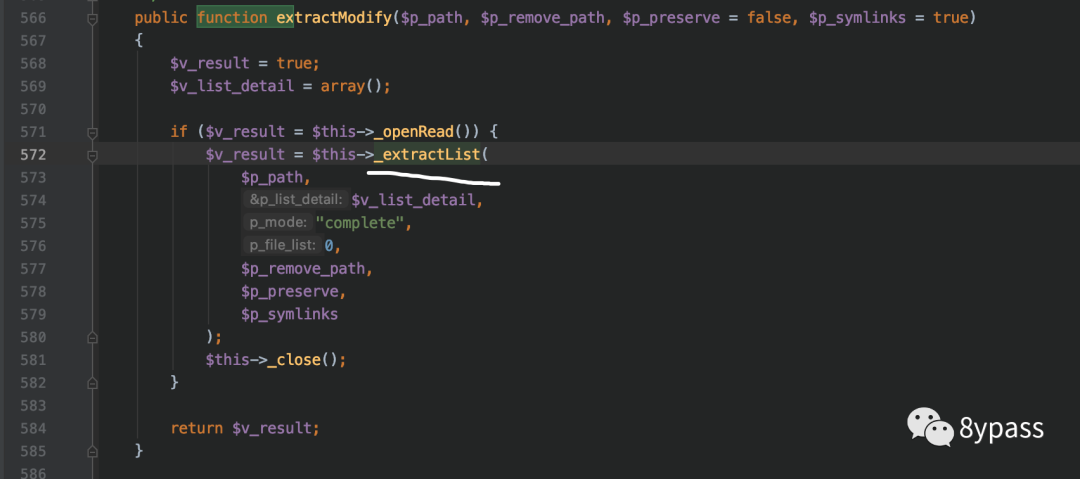Image resolution: width=1080 pixels, height=479 pixels.
Task: Click the return keyword on line 584
Action: click(196, 428)
